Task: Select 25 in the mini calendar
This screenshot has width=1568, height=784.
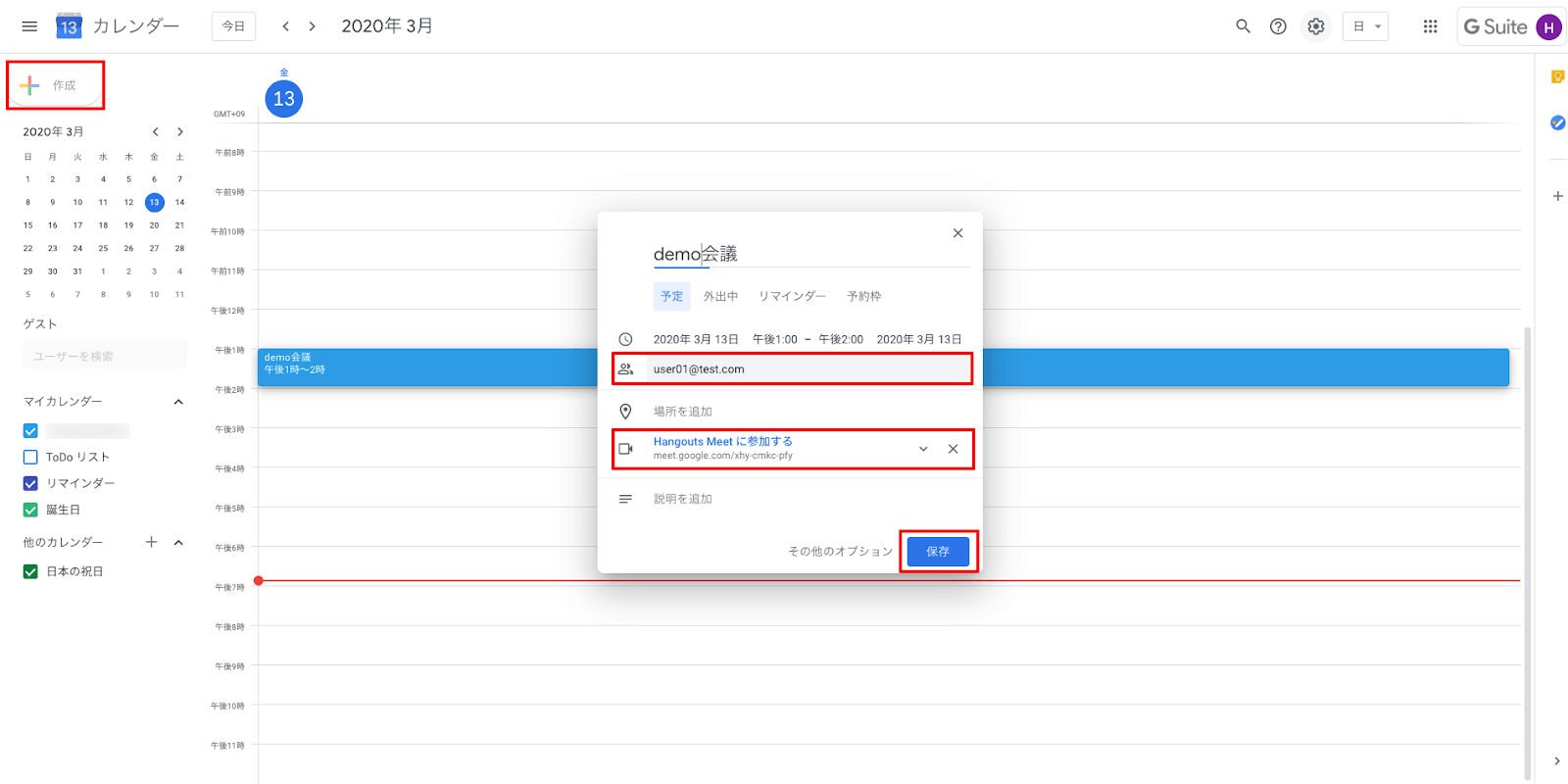Action: point(103,249)
